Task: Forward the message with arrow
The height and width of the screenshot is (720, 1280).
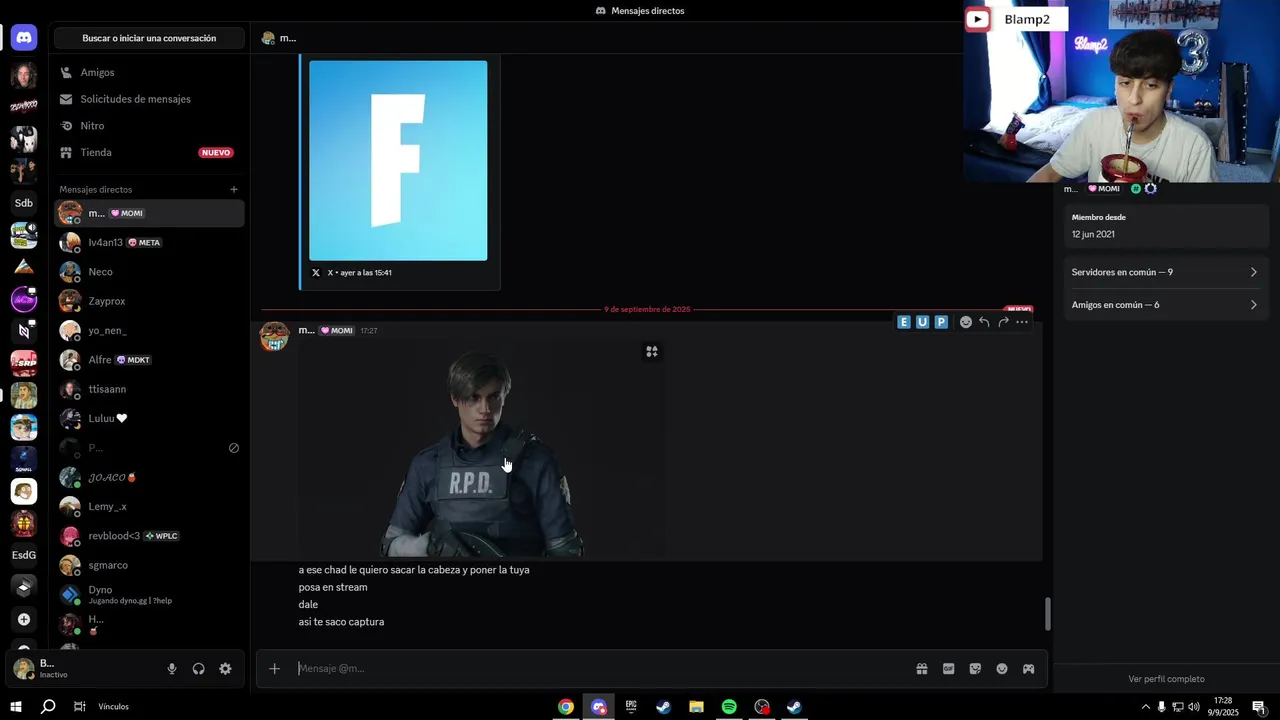Action: [1003, 322]
